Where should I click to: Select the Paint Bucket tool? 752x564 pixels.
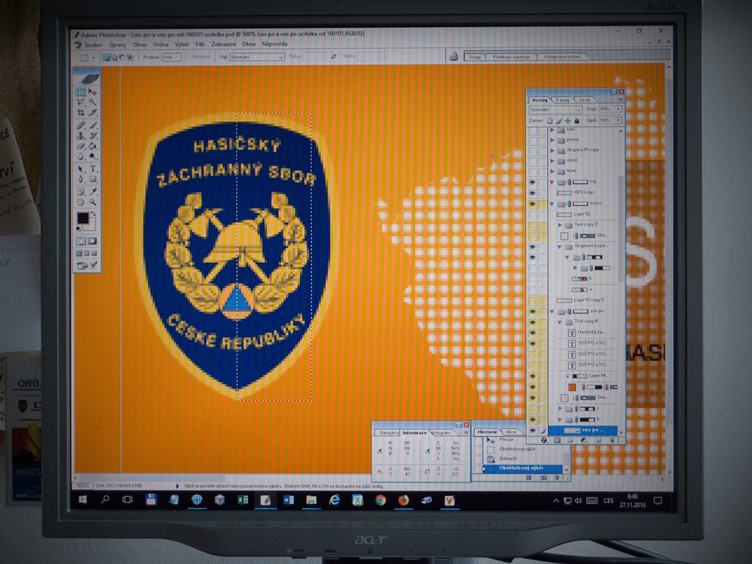point(93,146)
